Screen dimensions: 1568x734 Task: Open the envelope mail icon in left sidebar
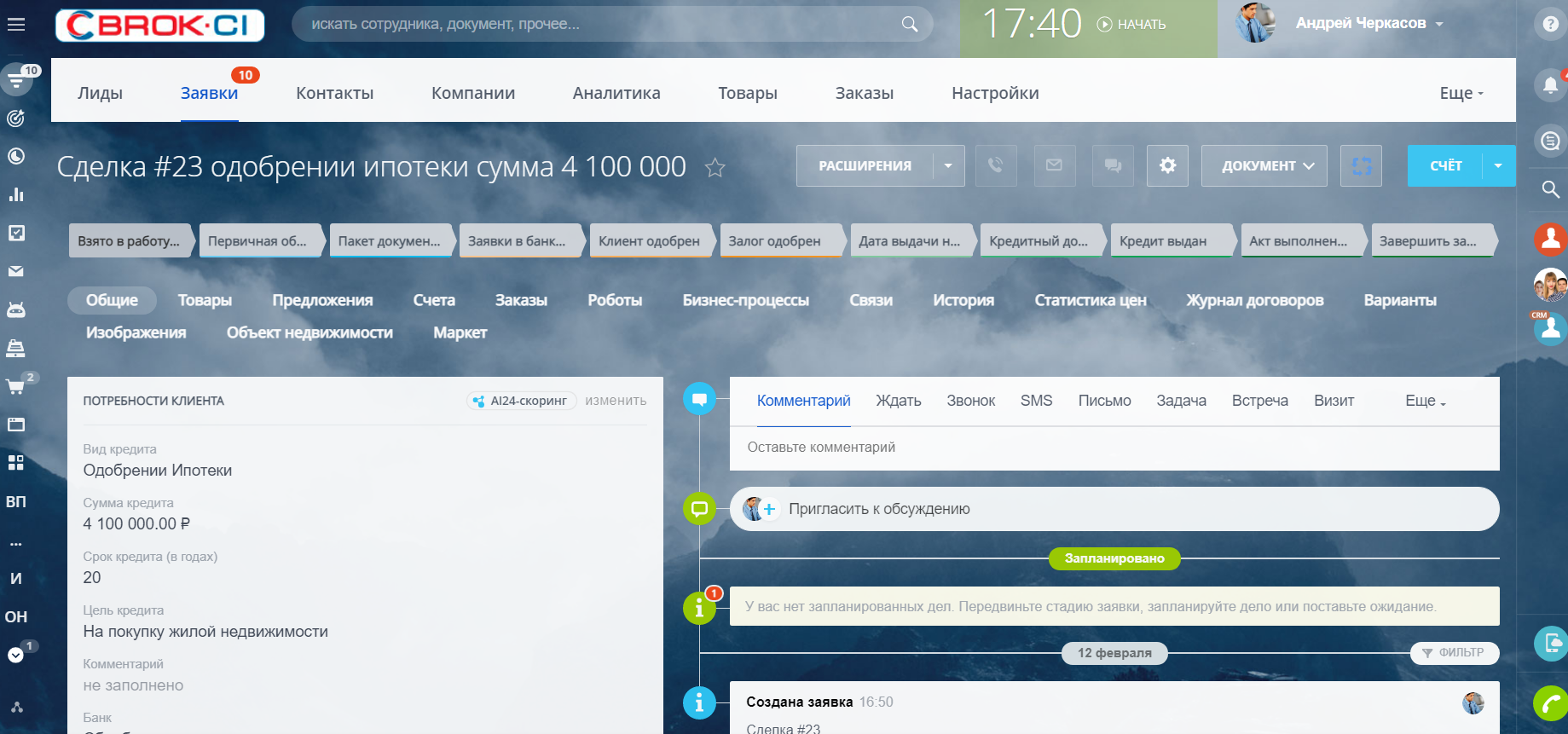pos(16,271)
